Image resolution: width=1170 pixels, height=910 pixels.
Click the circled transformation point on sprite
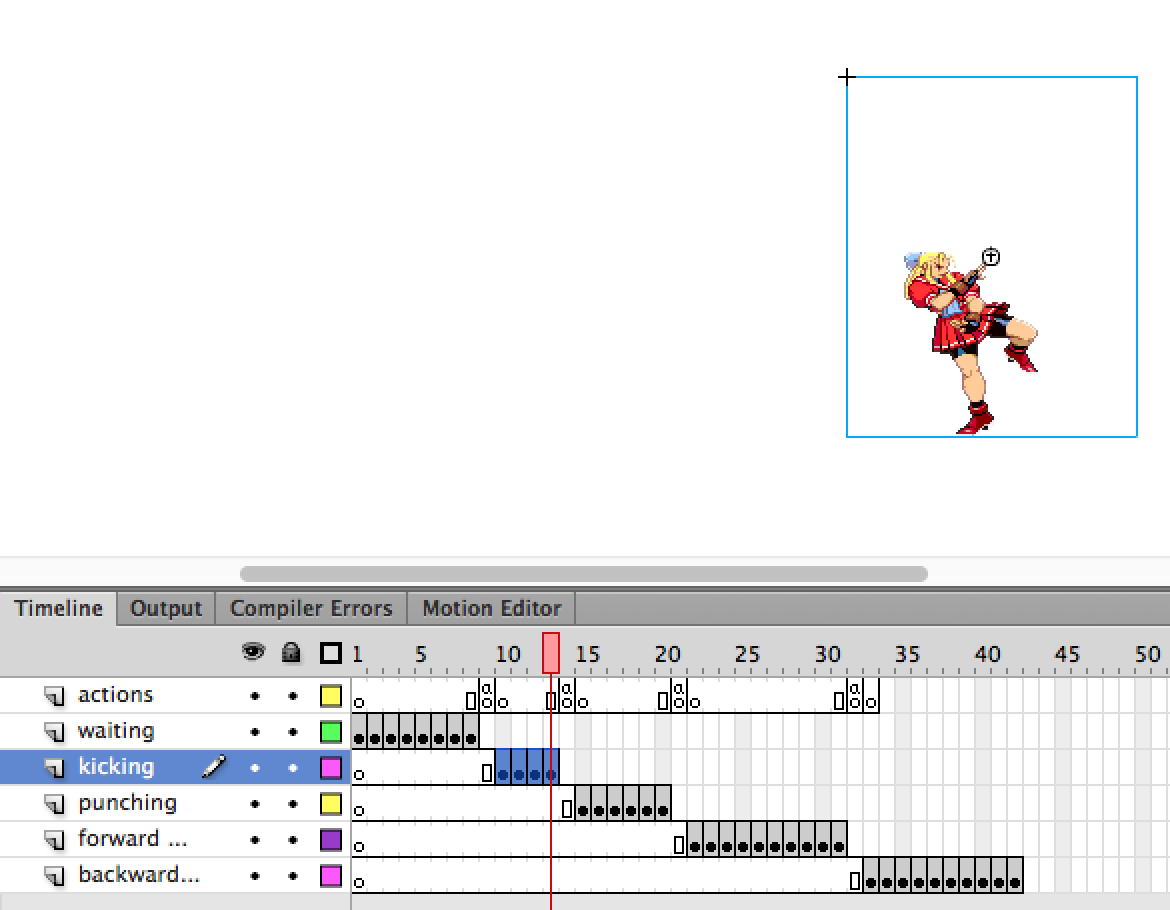[990, 257]
